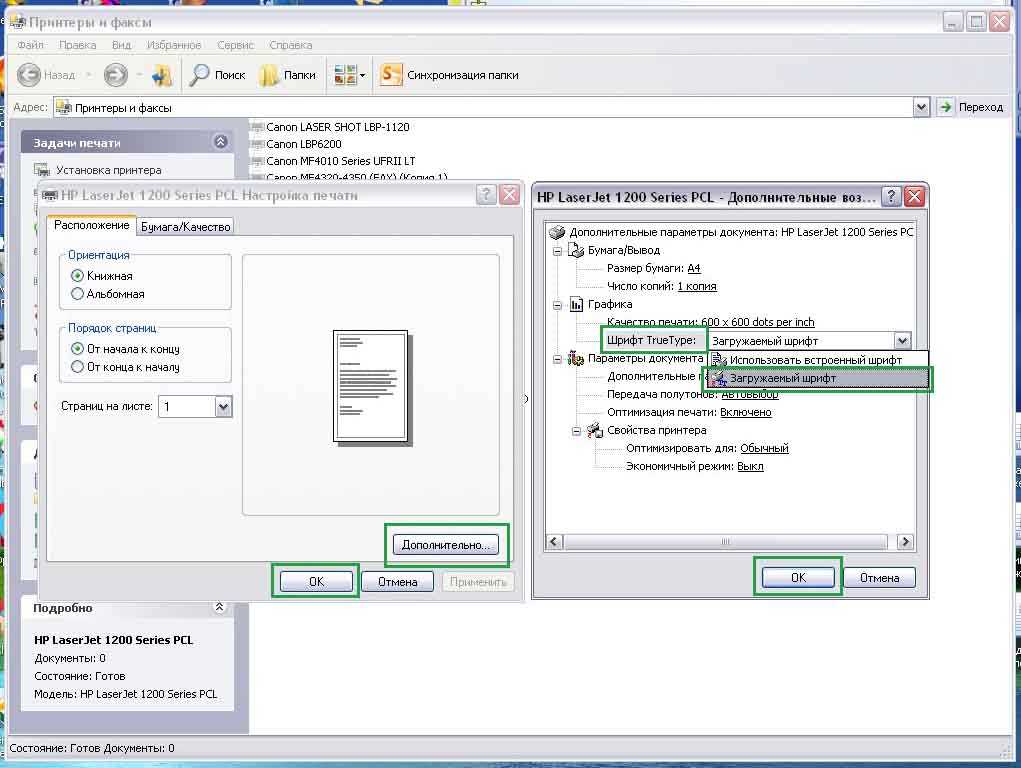Click the horizontal scrollbar thumb in tree
Image resolution: width=1021 pixels, height=768 pixels.
725,541
